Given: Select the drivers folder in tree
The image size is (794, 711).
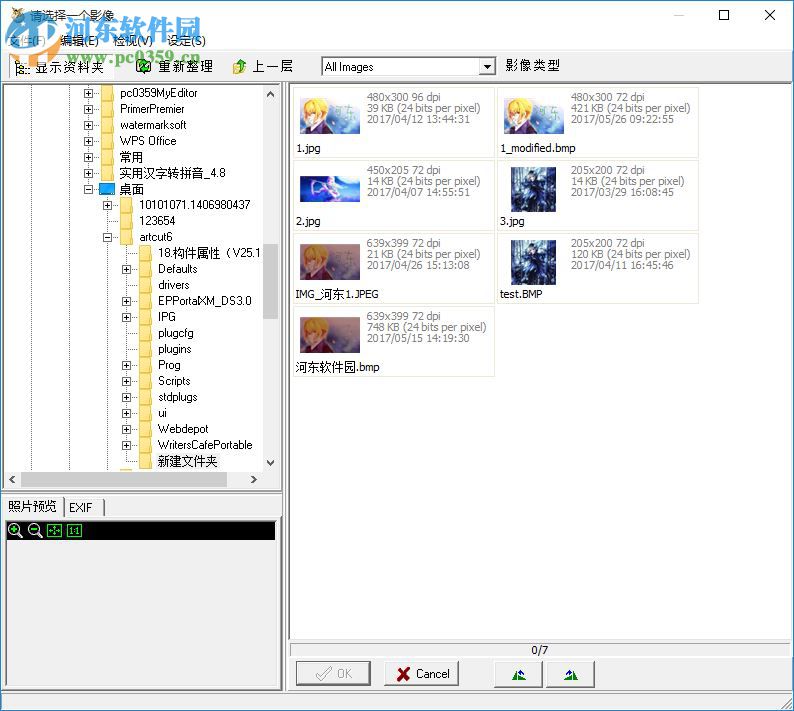Looking at the screenshot, I should (x=174, y=285).
